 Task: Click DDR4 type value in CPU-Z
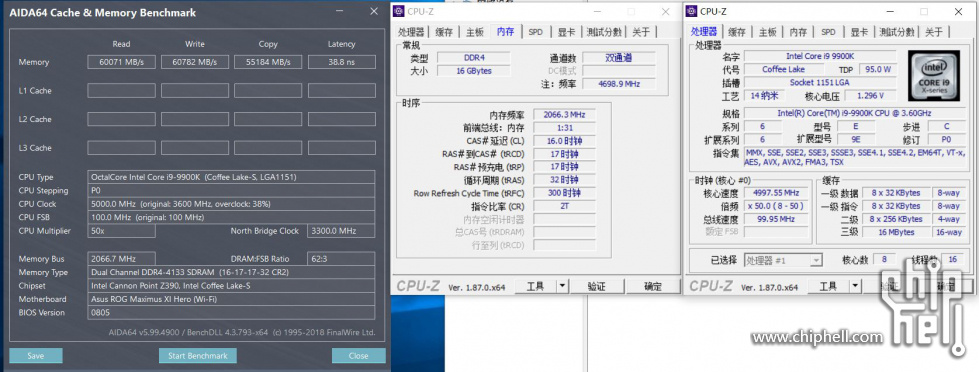(473, 57)
